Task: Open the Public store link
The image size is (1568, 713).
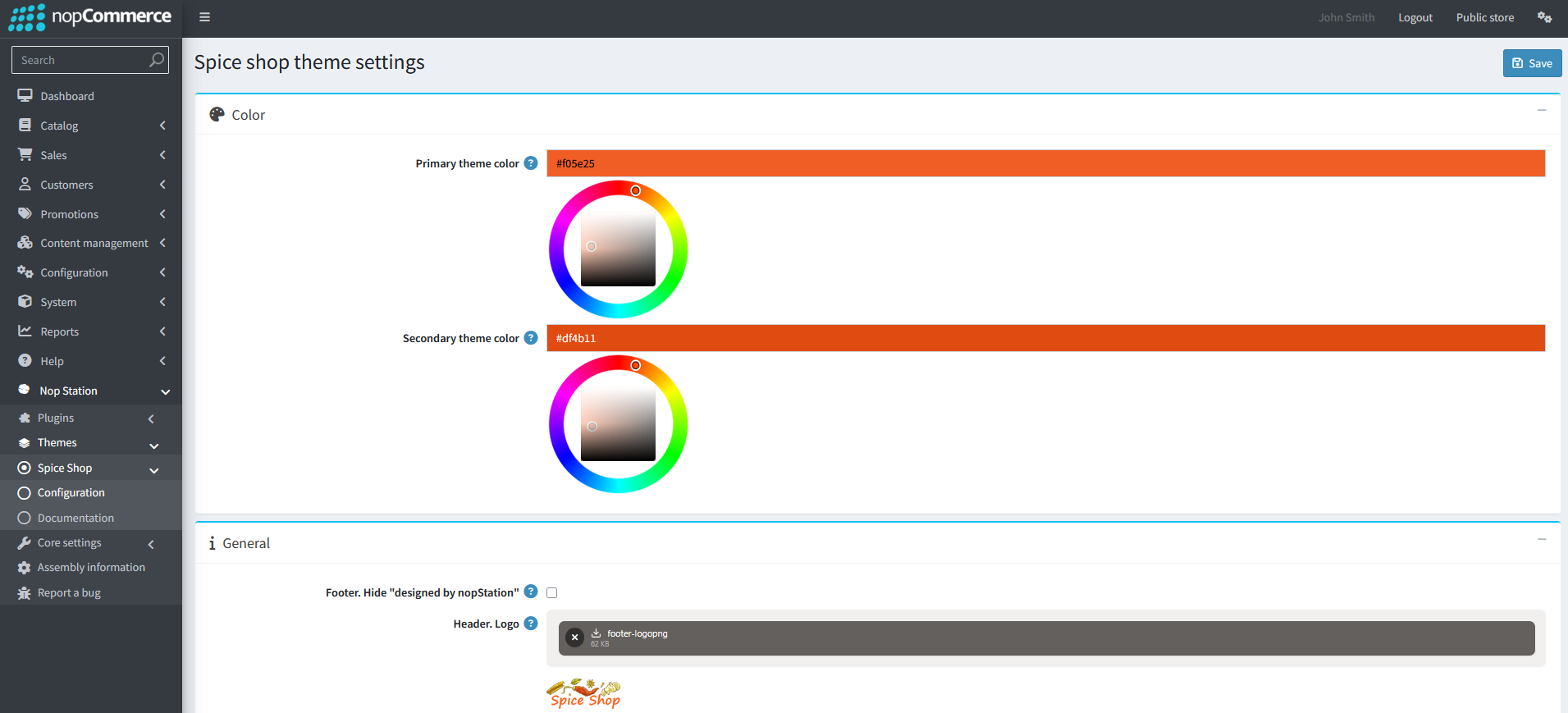Action: (1485, 17)
